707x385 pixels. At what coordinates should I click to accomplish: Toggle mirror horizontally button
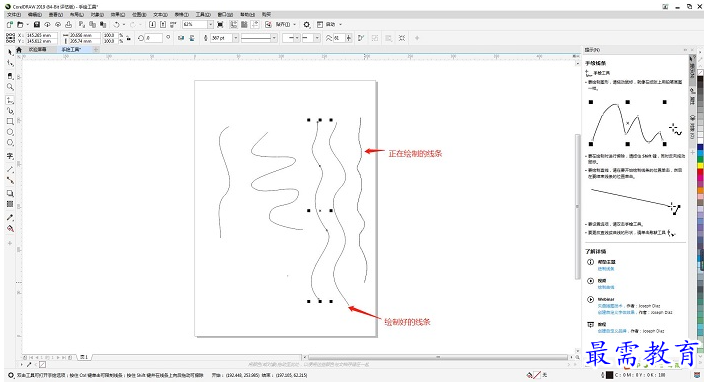[x=181, y=38]
